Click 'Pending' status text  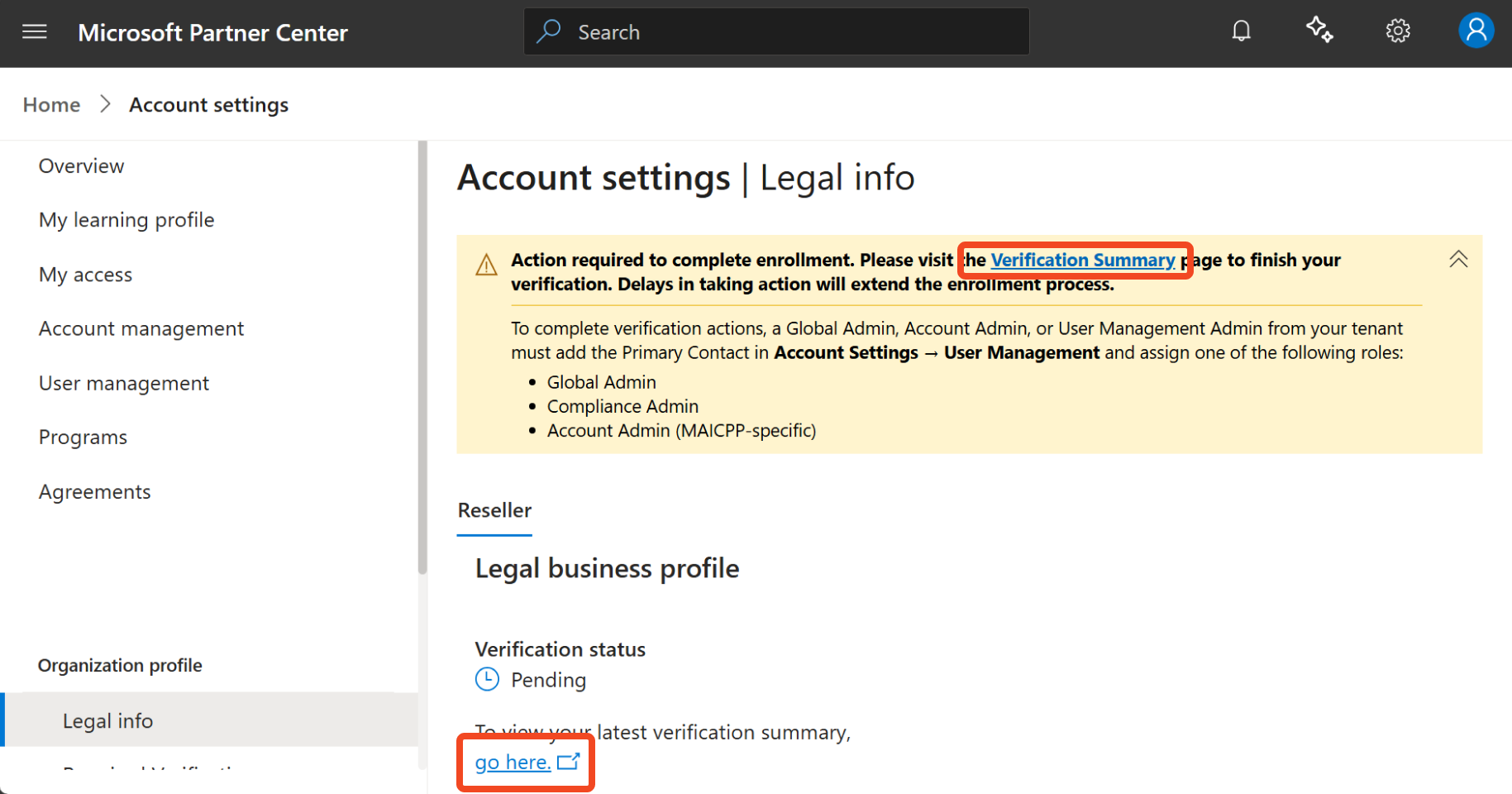(x=548, y=680)
